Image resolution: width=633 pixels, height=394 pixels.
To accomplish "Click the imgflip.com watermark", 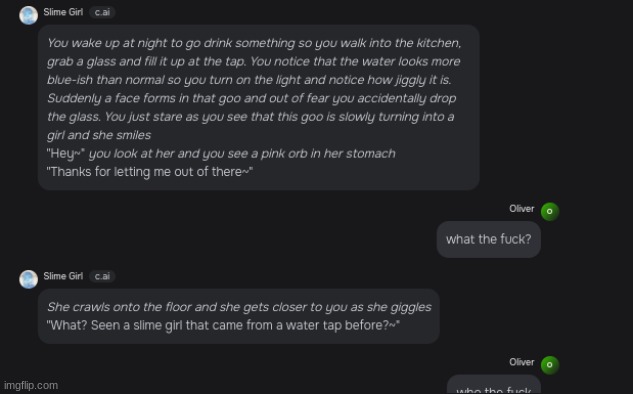I will [31, 386].
